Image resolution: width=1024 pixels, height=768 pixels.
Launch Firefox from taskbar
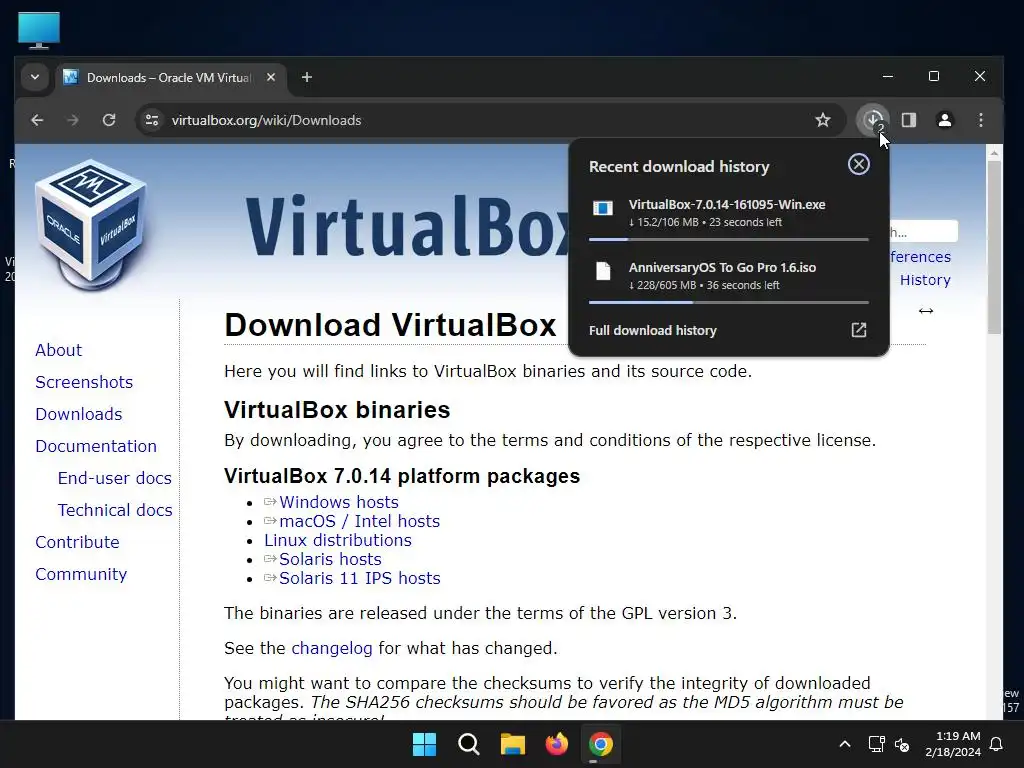pyautogui.click(x=556, y=744)
